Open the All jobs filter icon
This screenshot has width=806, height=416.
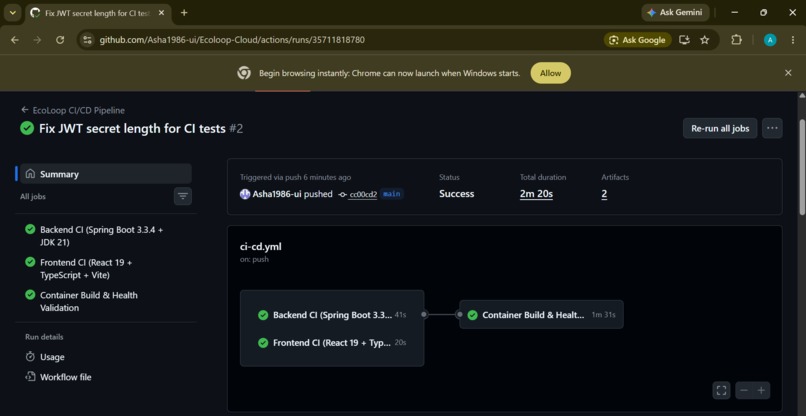coord(182,196)
